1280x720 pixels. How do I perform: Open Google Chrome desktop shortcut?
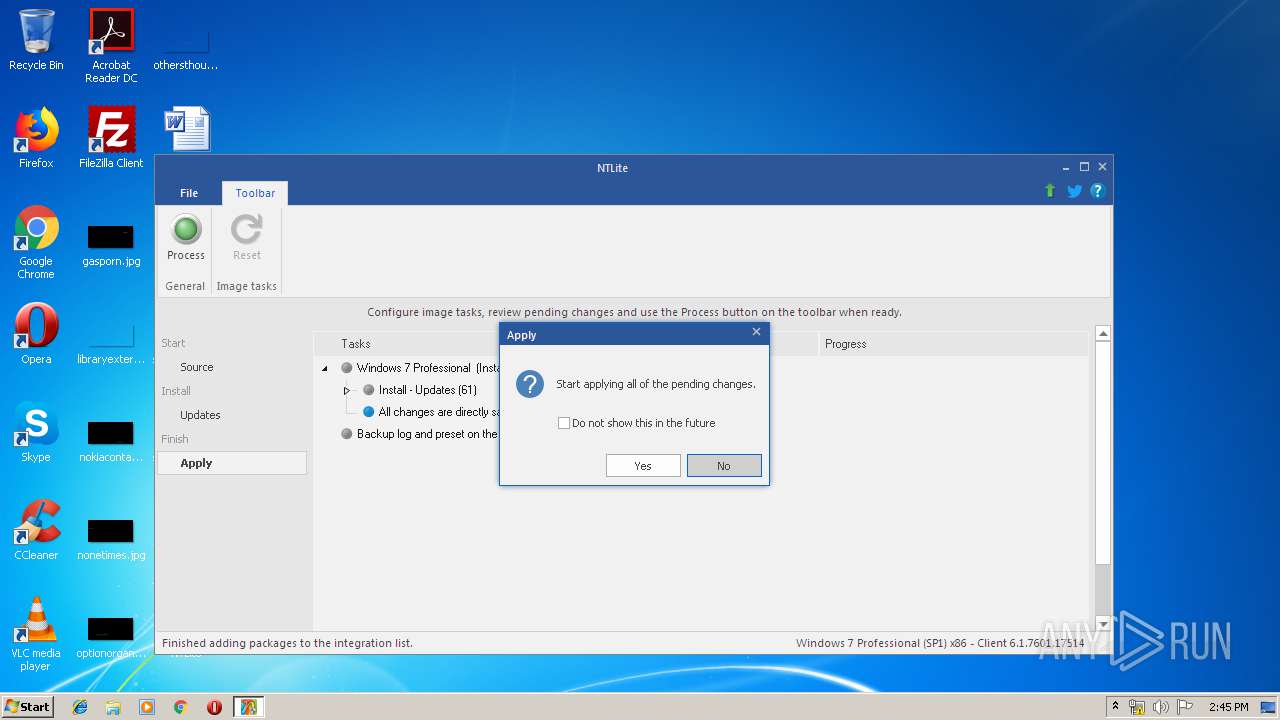tap(36, 242)
